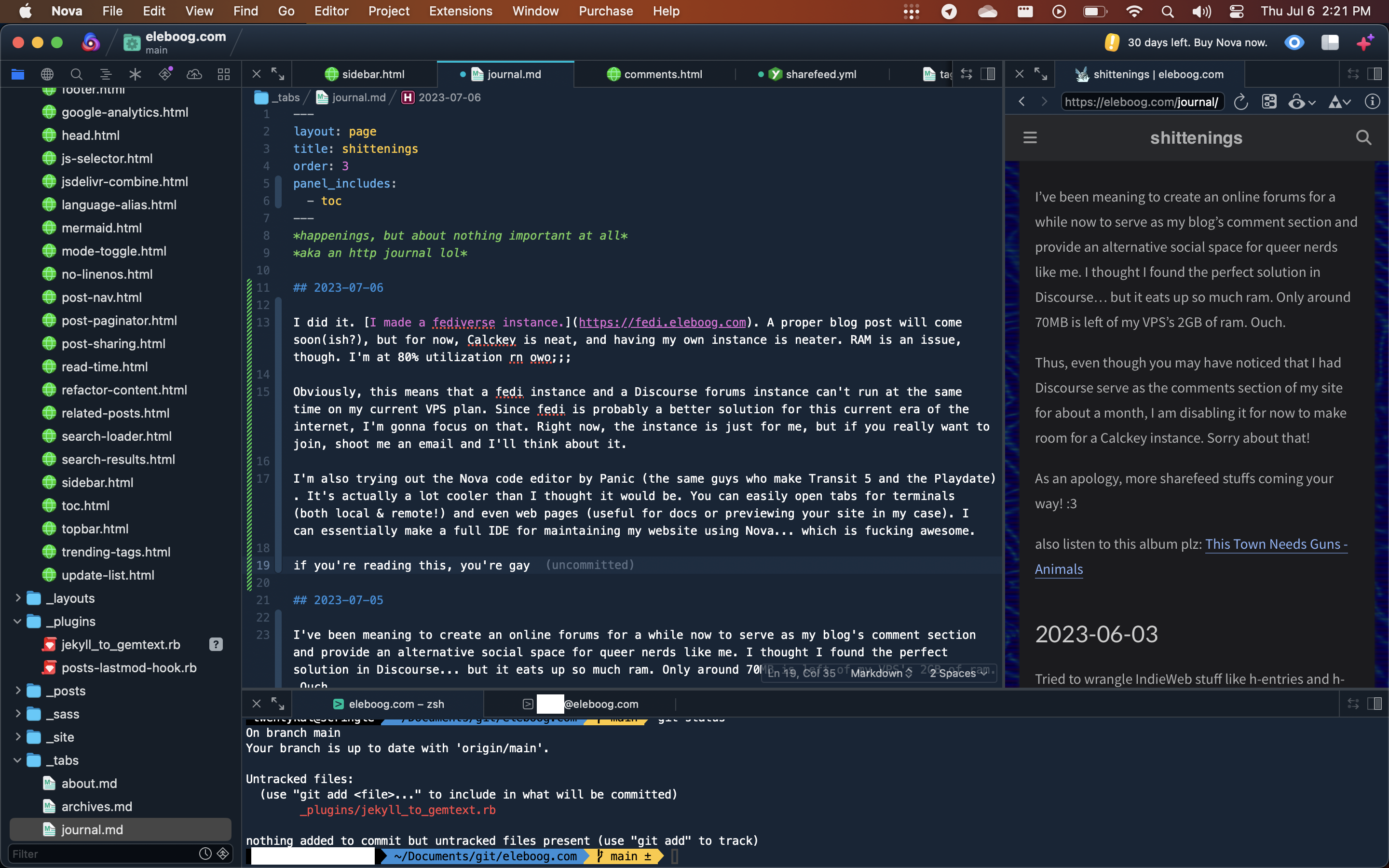Viewport: 1389px width, 868px height.
Task: Expand the editor pane full screen arrows
Action: [x=278, y=73]
